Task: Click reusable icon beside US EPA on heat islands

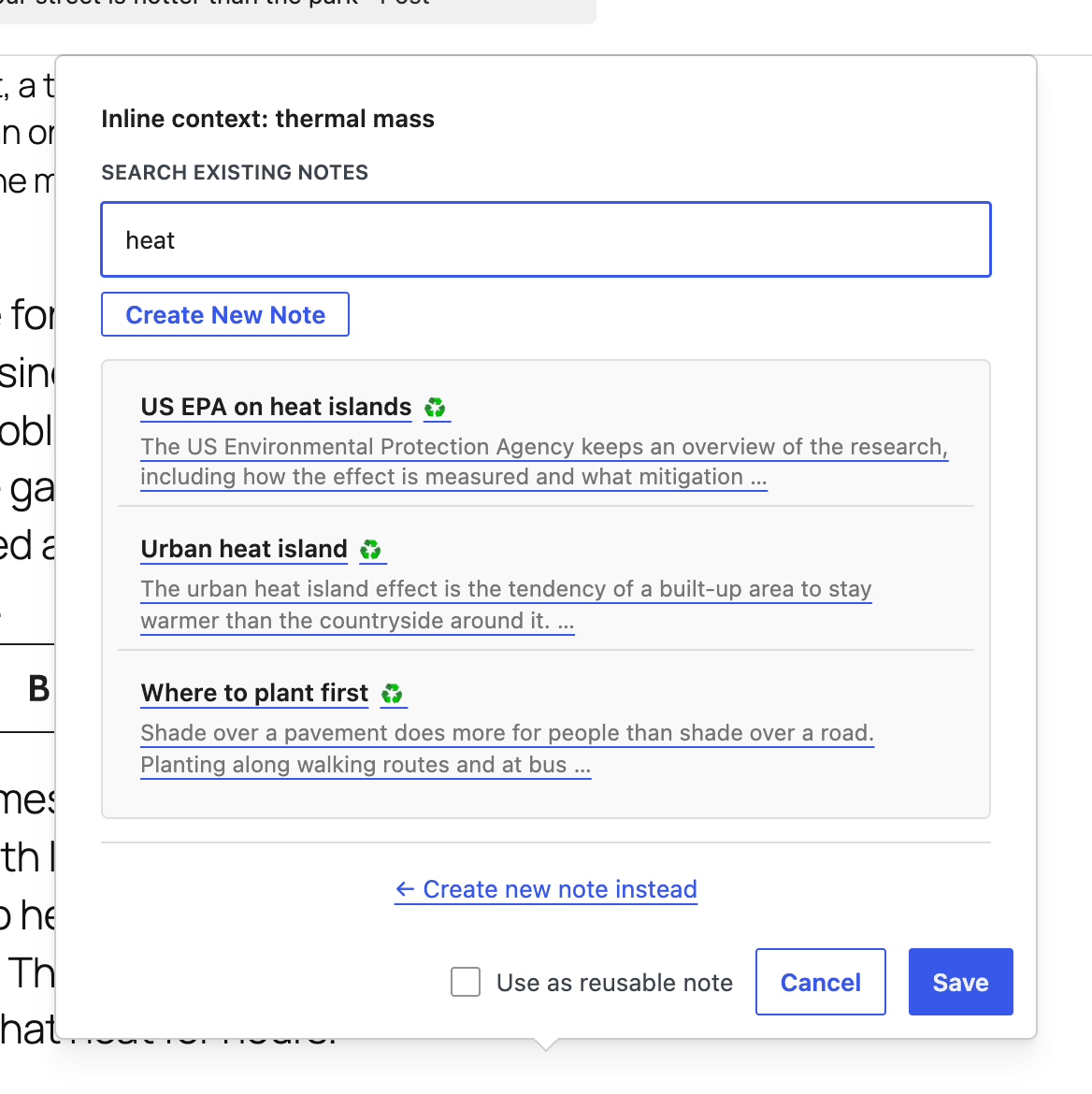Action: coord(436,408)
